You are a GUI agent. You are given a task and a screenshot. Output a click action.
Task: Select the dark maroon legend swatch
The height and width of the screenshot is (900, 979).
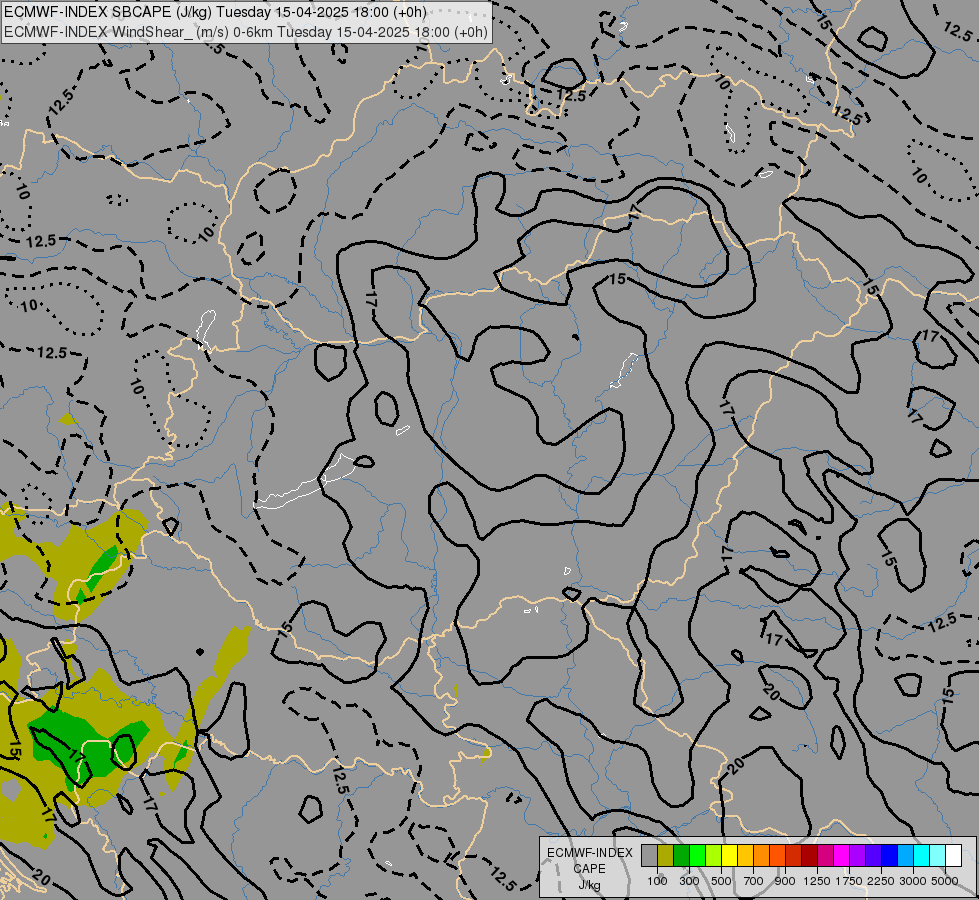coord(809,856)
